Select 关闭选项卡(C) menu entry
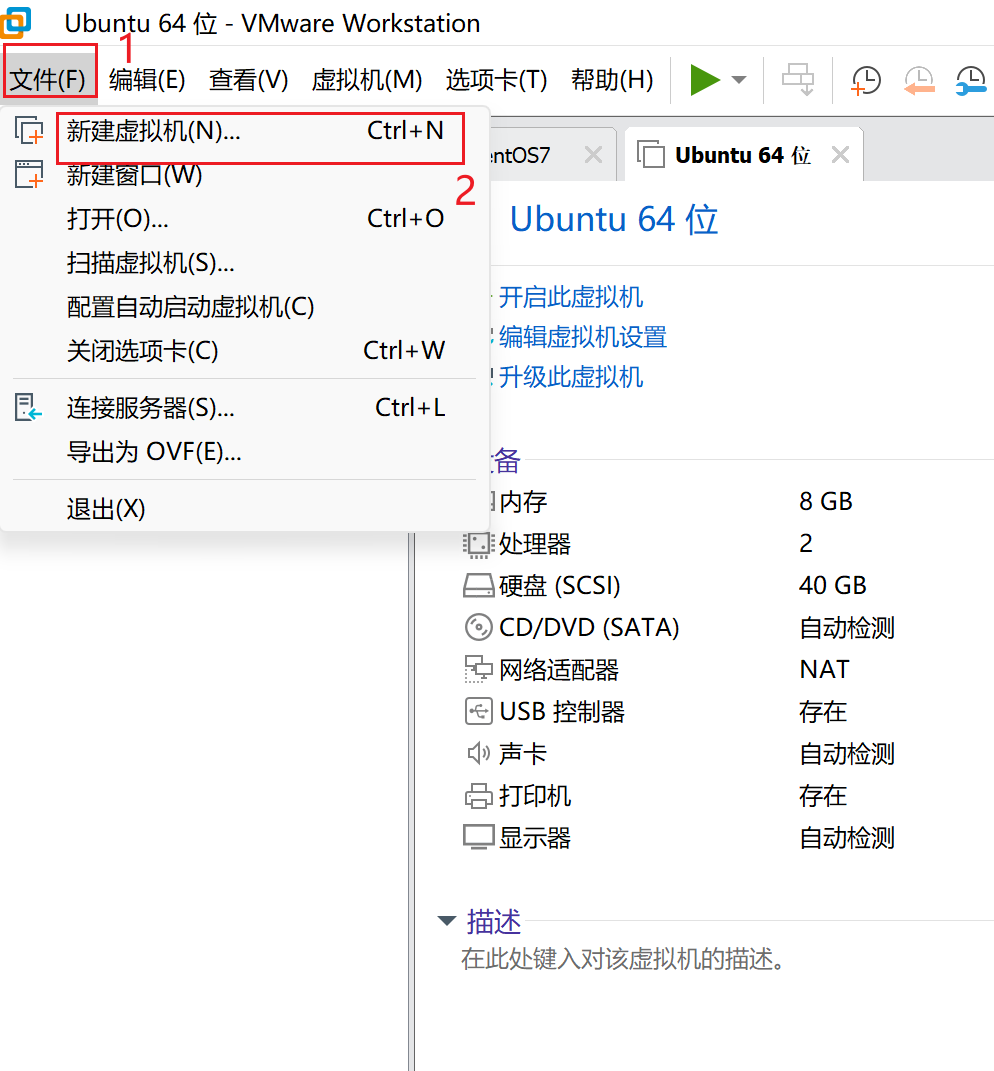This screenshot has width=994, height=1071. click(x=245, y=351)
